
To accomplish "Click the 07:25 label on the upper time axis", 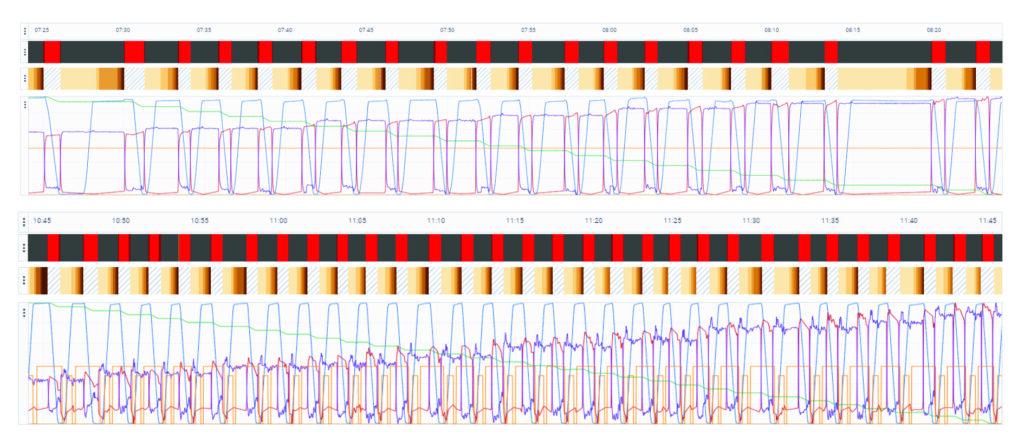I will pos(41,31).
